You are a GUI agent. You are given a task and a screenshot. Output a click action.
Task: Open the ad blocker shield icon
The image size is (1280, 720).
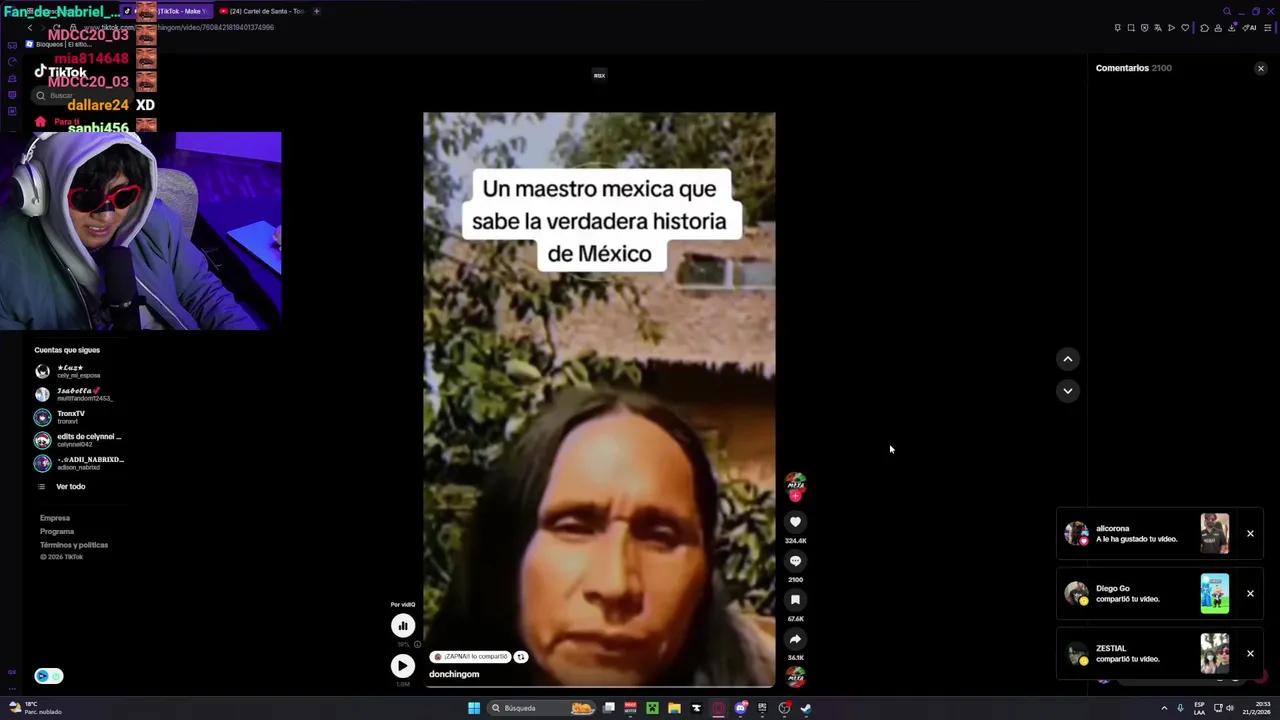[x=1145, y=28]
